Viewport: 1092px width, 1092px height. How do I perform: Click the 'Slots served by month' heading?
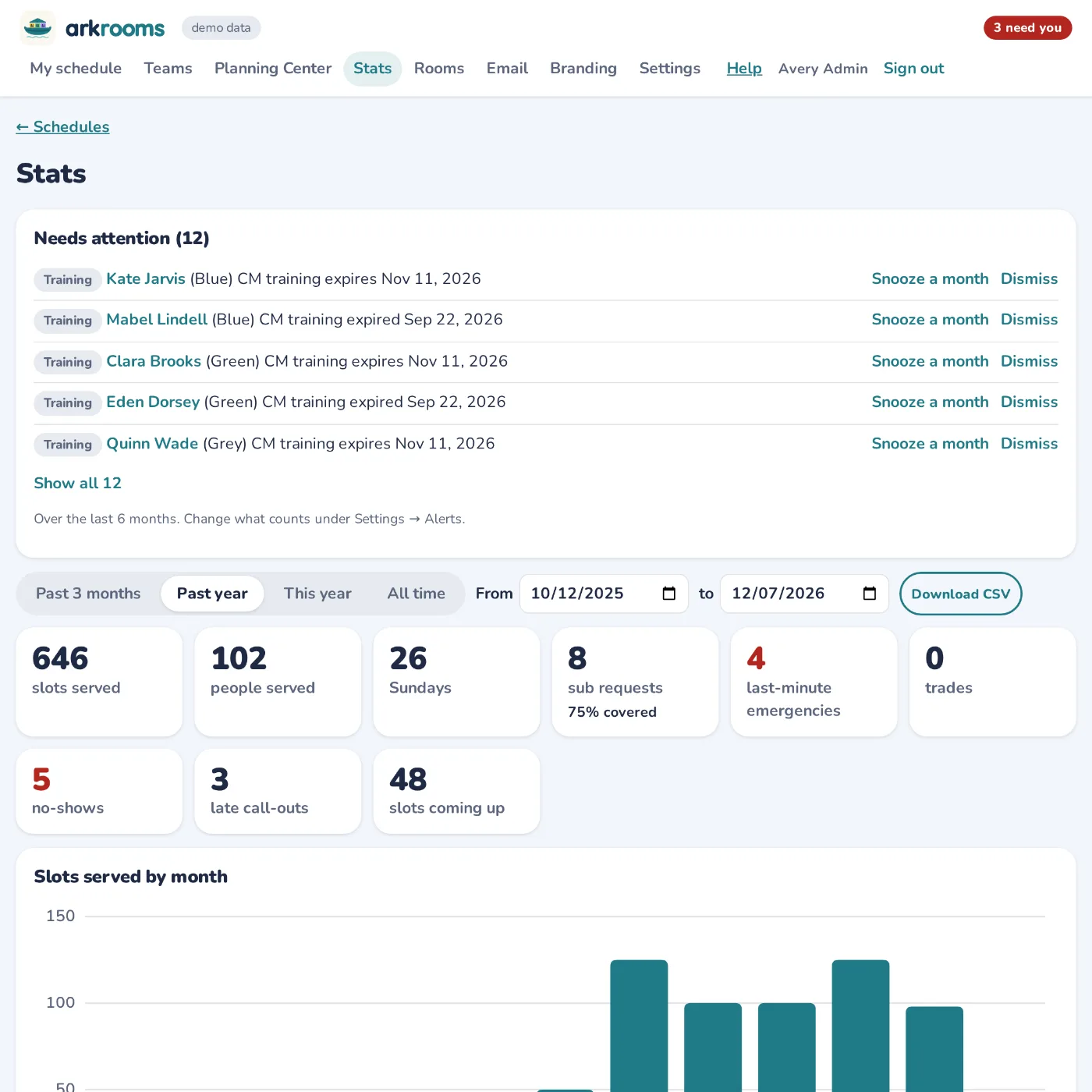[x=131, y=877]
